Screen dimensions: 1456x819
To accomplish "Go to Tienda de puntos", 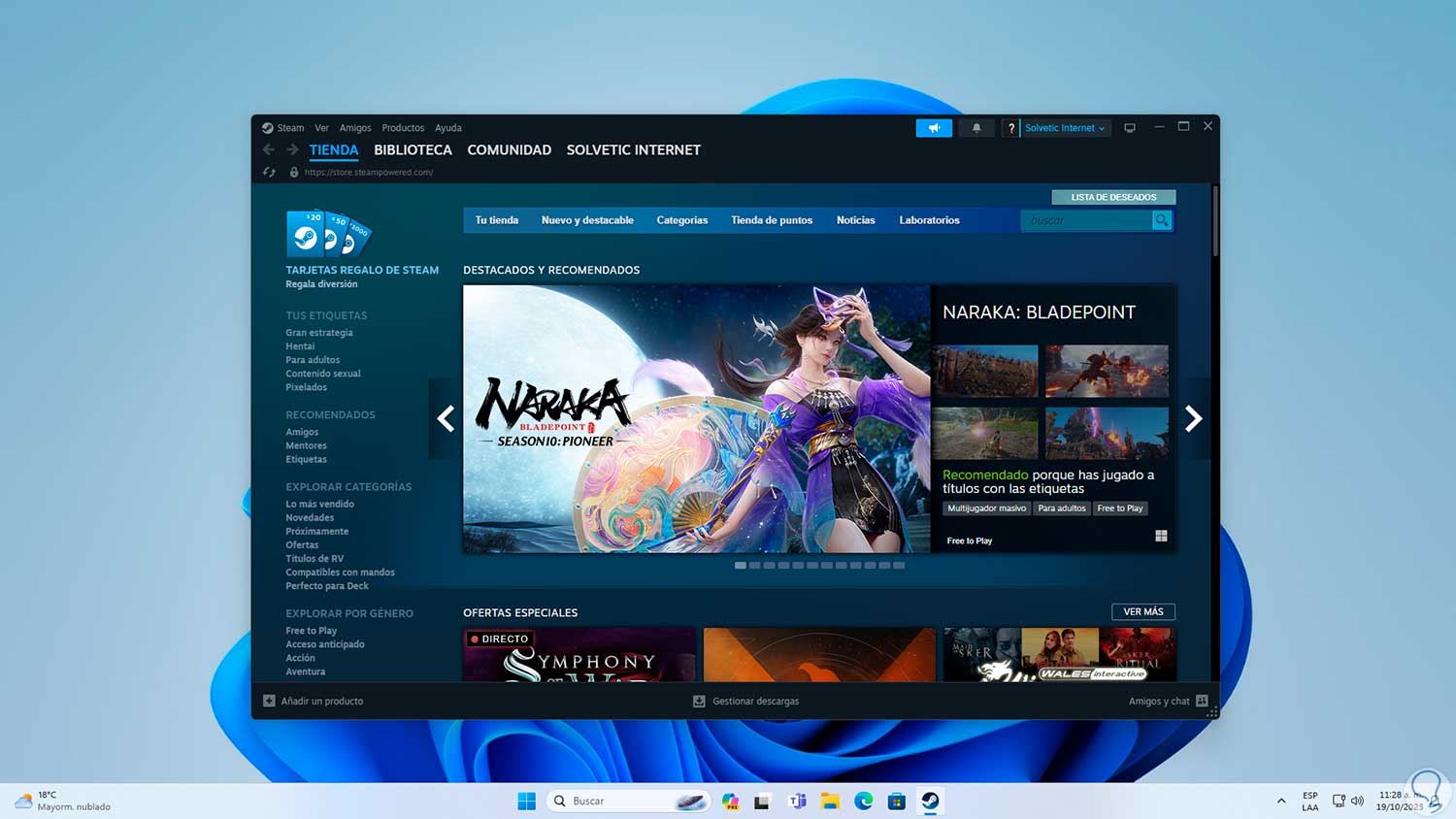I will [x=772, y=220].
